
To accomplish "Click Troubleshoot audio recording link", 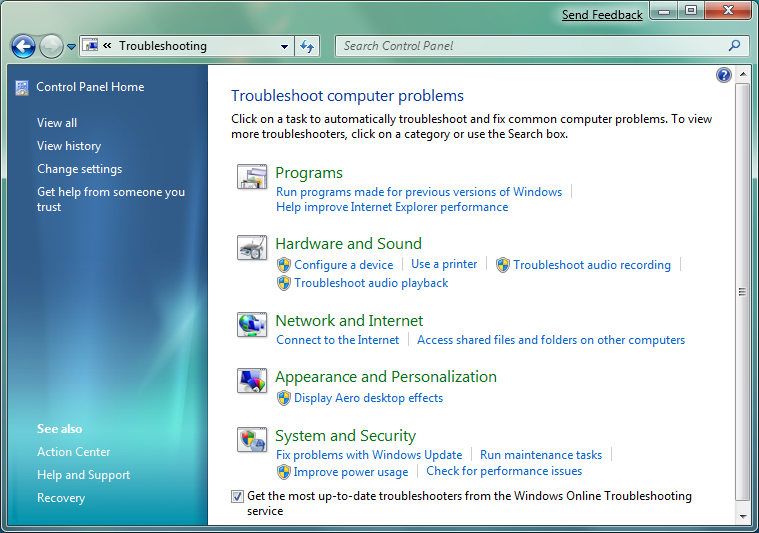I will coord(592,265).
